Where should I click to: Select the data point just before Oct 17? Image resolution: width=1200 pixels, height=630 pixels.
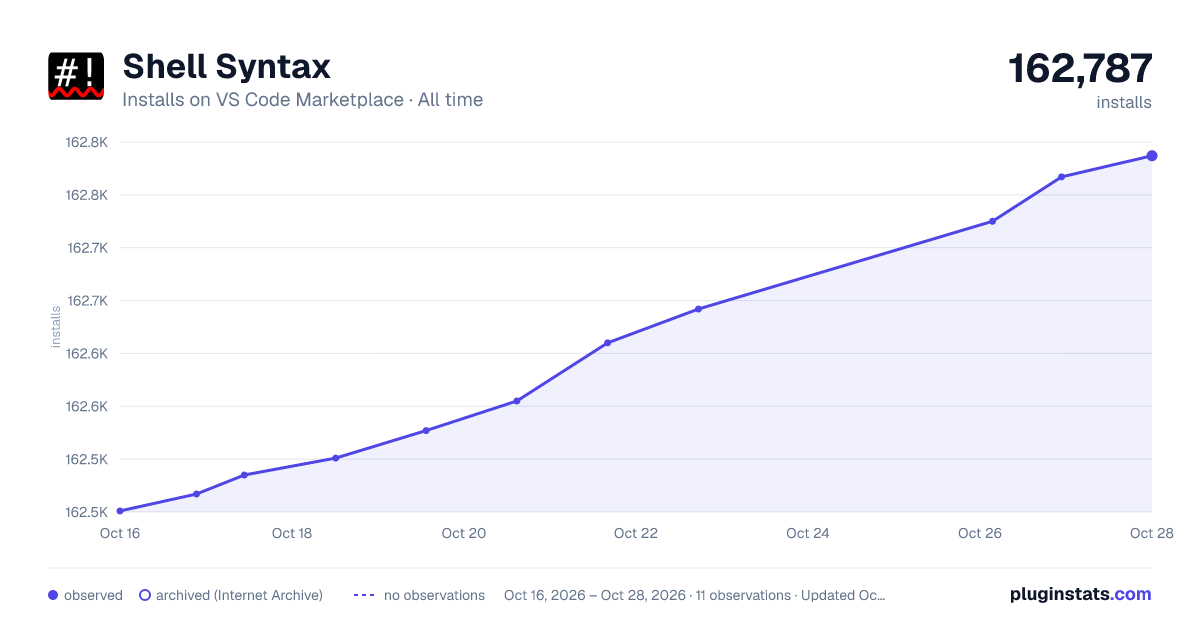196,494
